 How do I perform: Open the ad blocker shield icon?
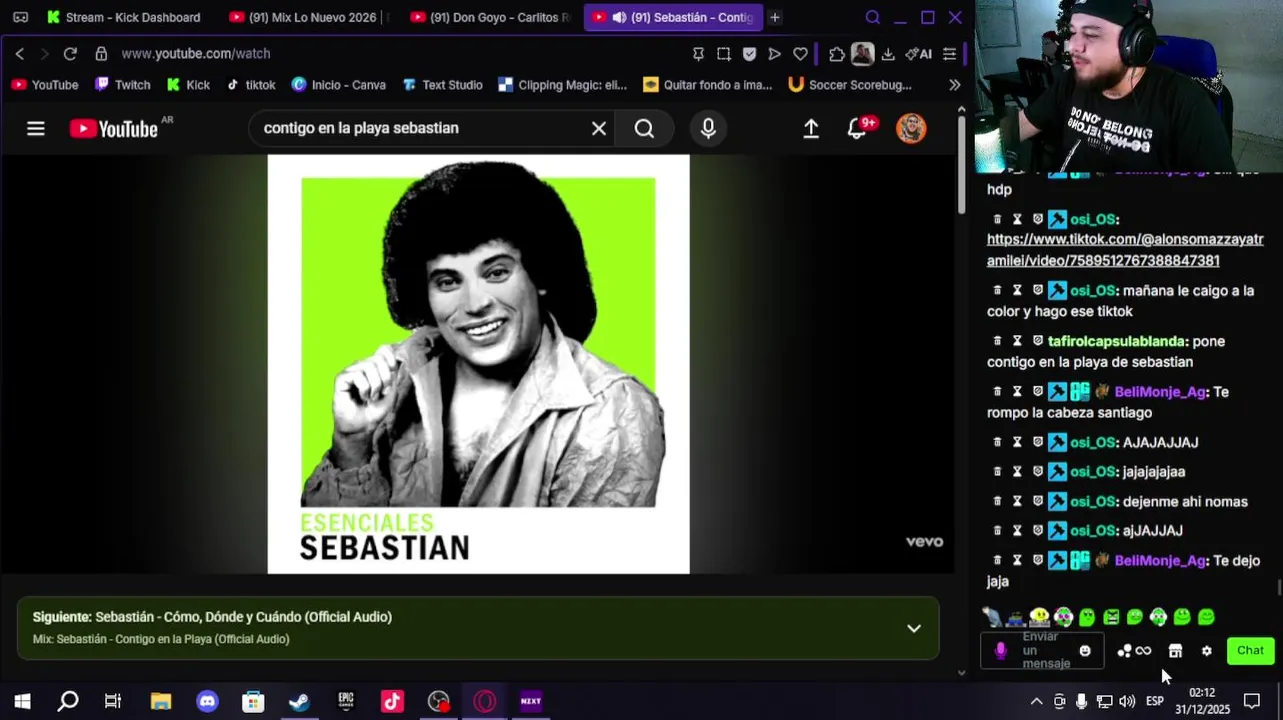coord(749,54)
